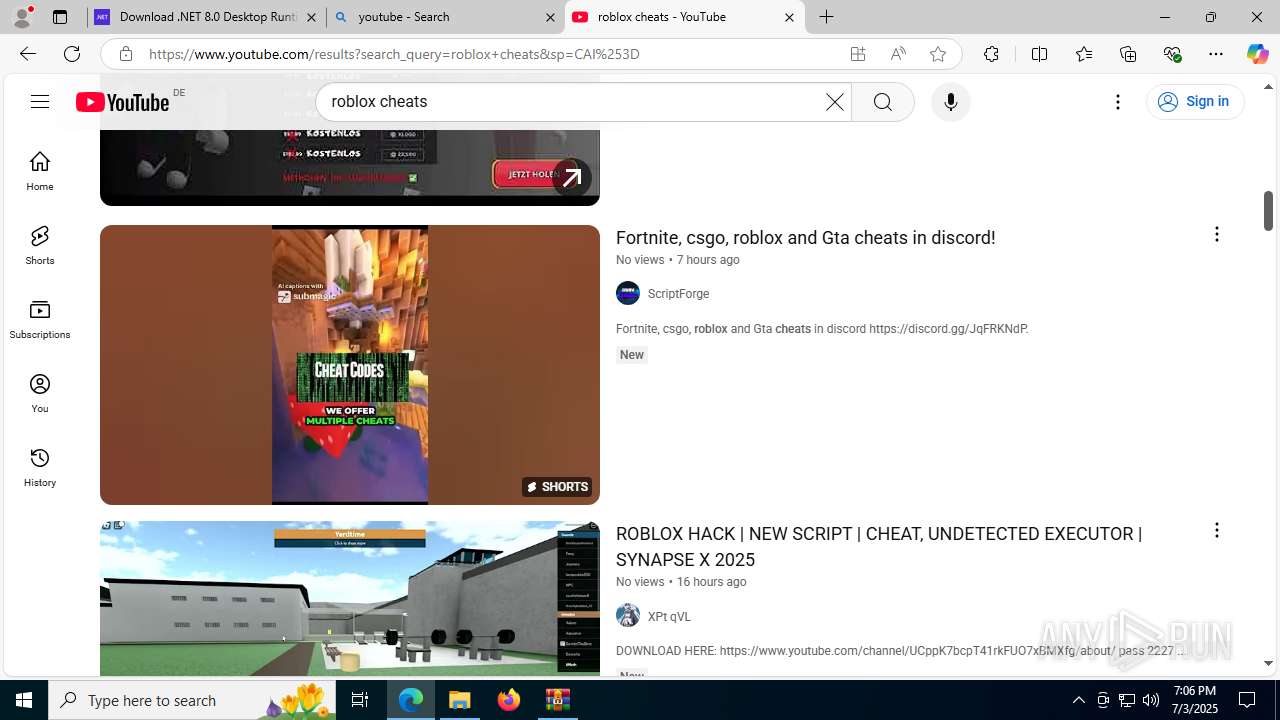1280x720 pixels.
Task: Open Subscriptions in the sidebar
Action: click(x=40, y=319)
